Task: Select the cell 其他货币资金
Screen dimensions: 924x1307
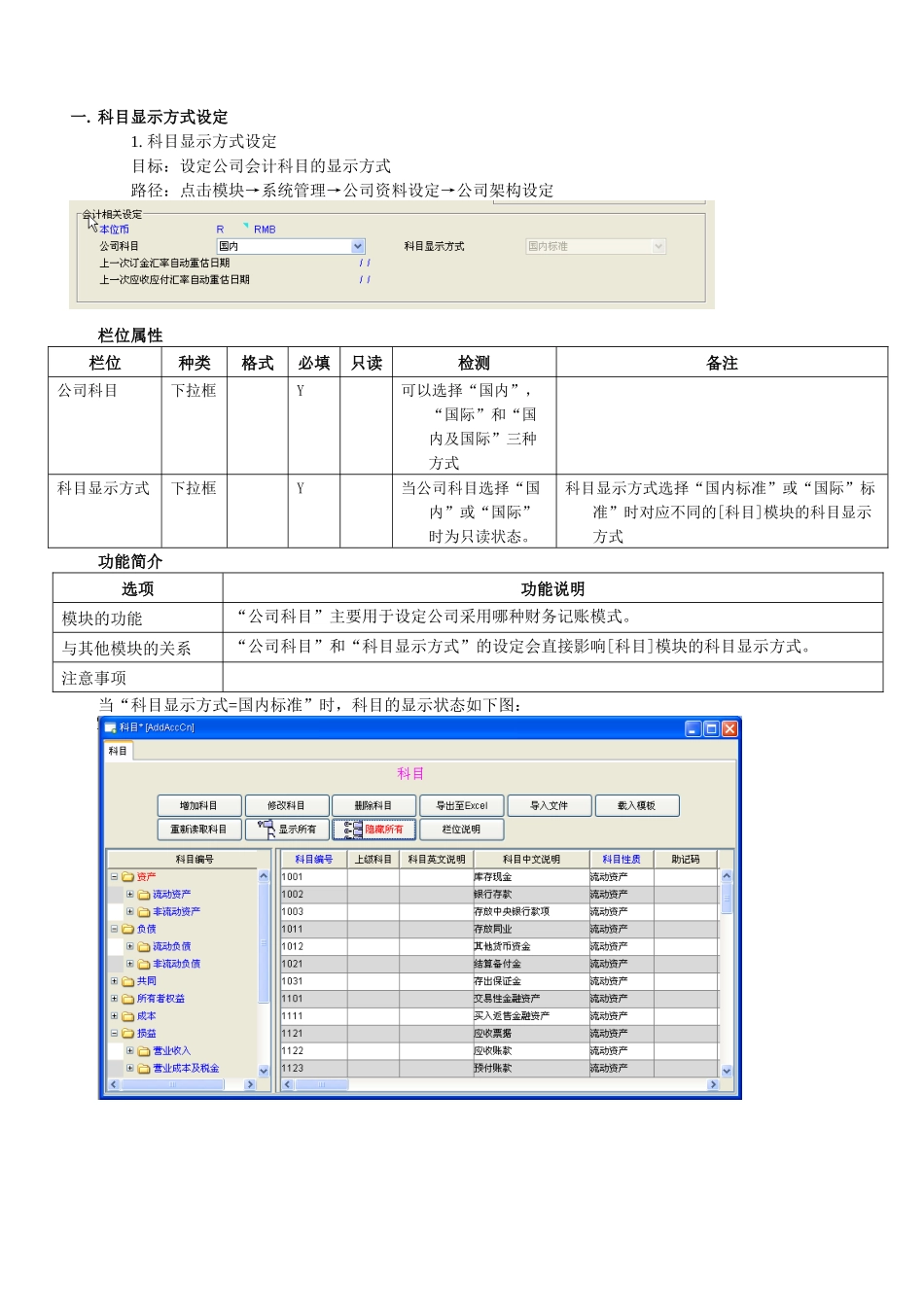Action: (x=531, y=947)
